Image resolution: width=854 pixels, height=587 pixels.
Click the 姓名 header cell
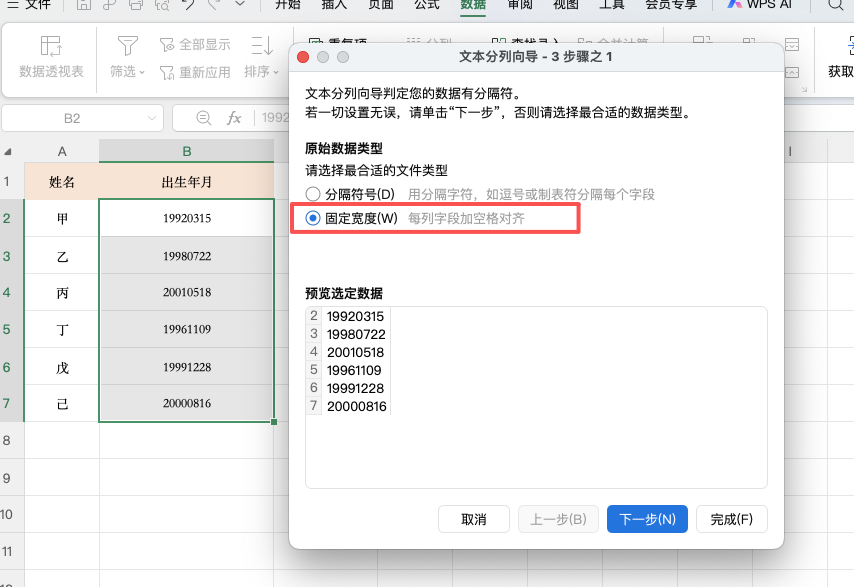click(62, 181)
